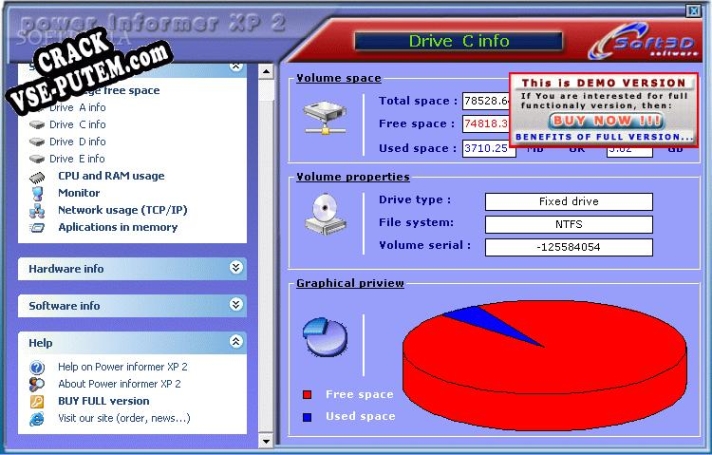The height and width of the screenshot is (455, 712).
Task: Click the CD drive icon in Volume properties
Action: pyautogui.click(x=325, y=214)
